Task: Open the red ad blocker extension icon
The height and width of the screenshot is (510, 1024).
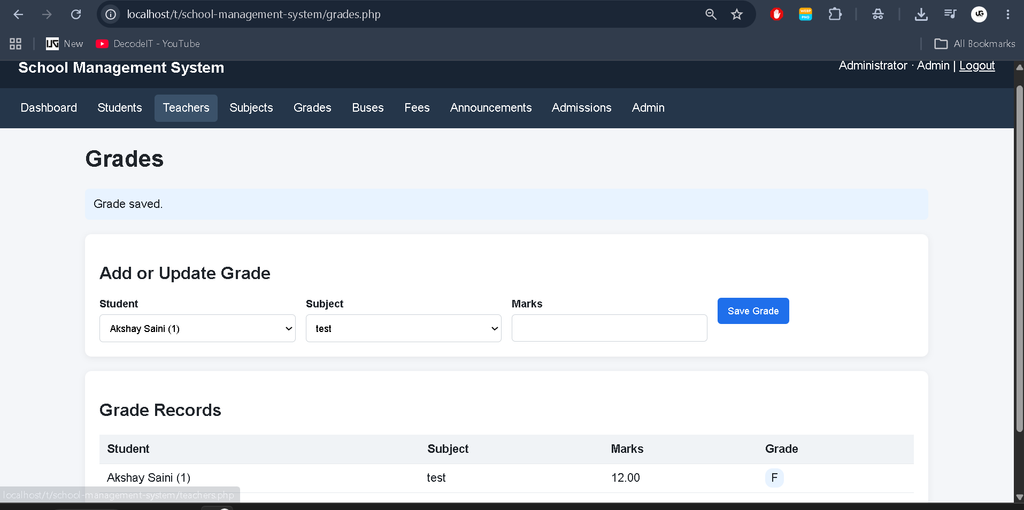Action: point(776,14)
